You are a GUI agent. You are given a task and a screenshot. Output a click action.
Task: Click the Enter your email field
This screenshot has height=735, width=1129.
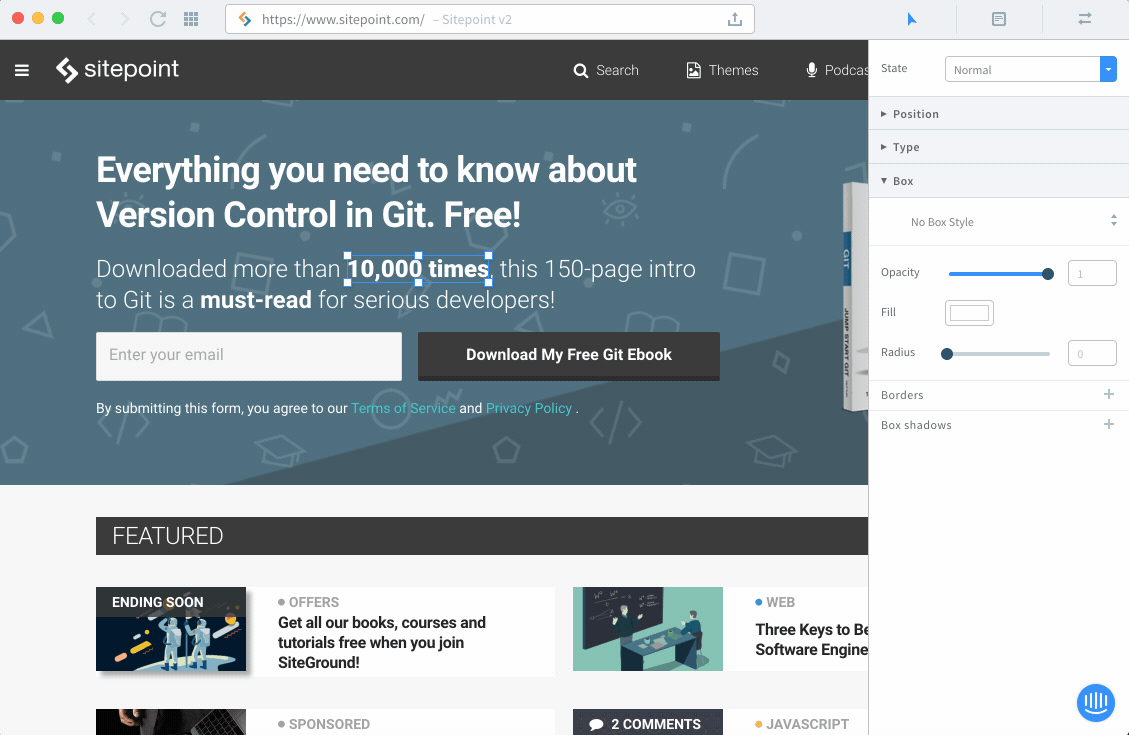[249, 356]
